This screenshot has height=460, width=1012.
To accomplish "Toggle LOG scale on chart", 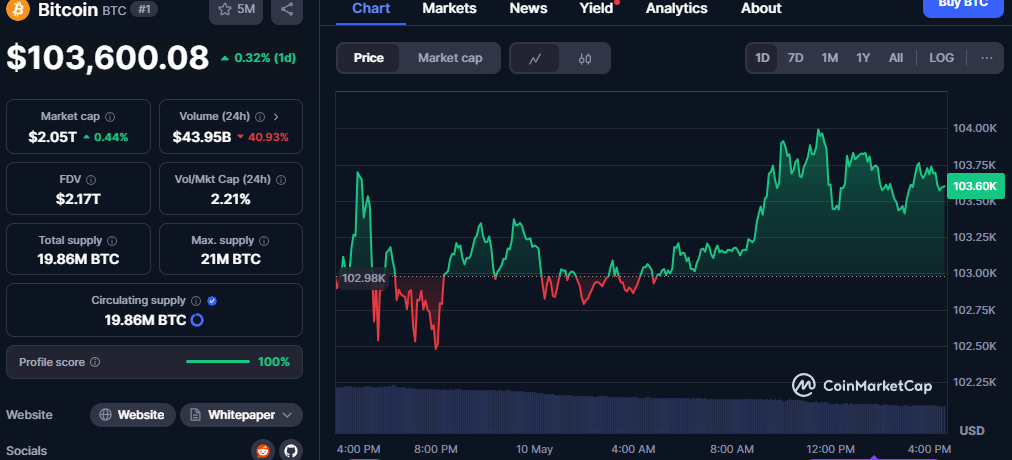I will coord(941,58).
